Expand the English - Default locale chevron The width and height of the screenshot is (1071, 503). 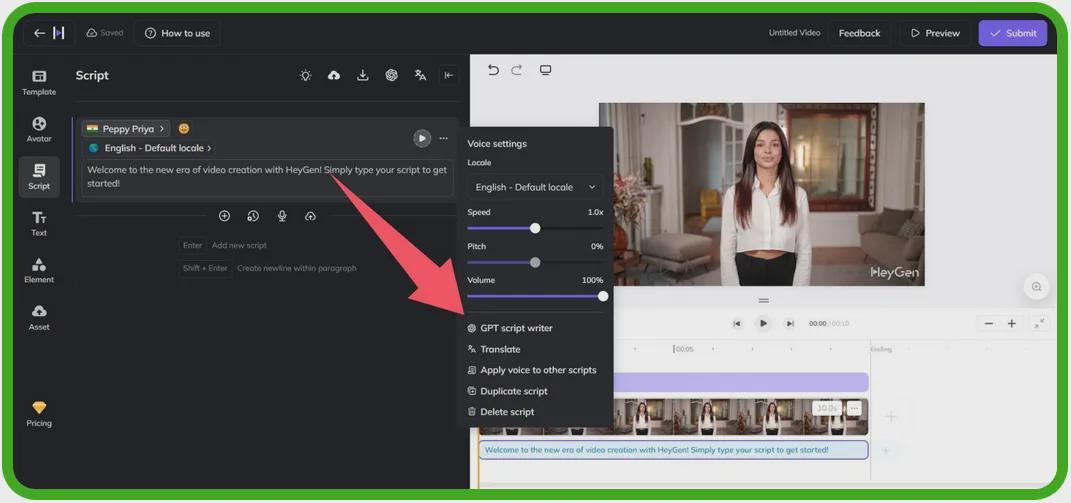(x=209, y=148)
